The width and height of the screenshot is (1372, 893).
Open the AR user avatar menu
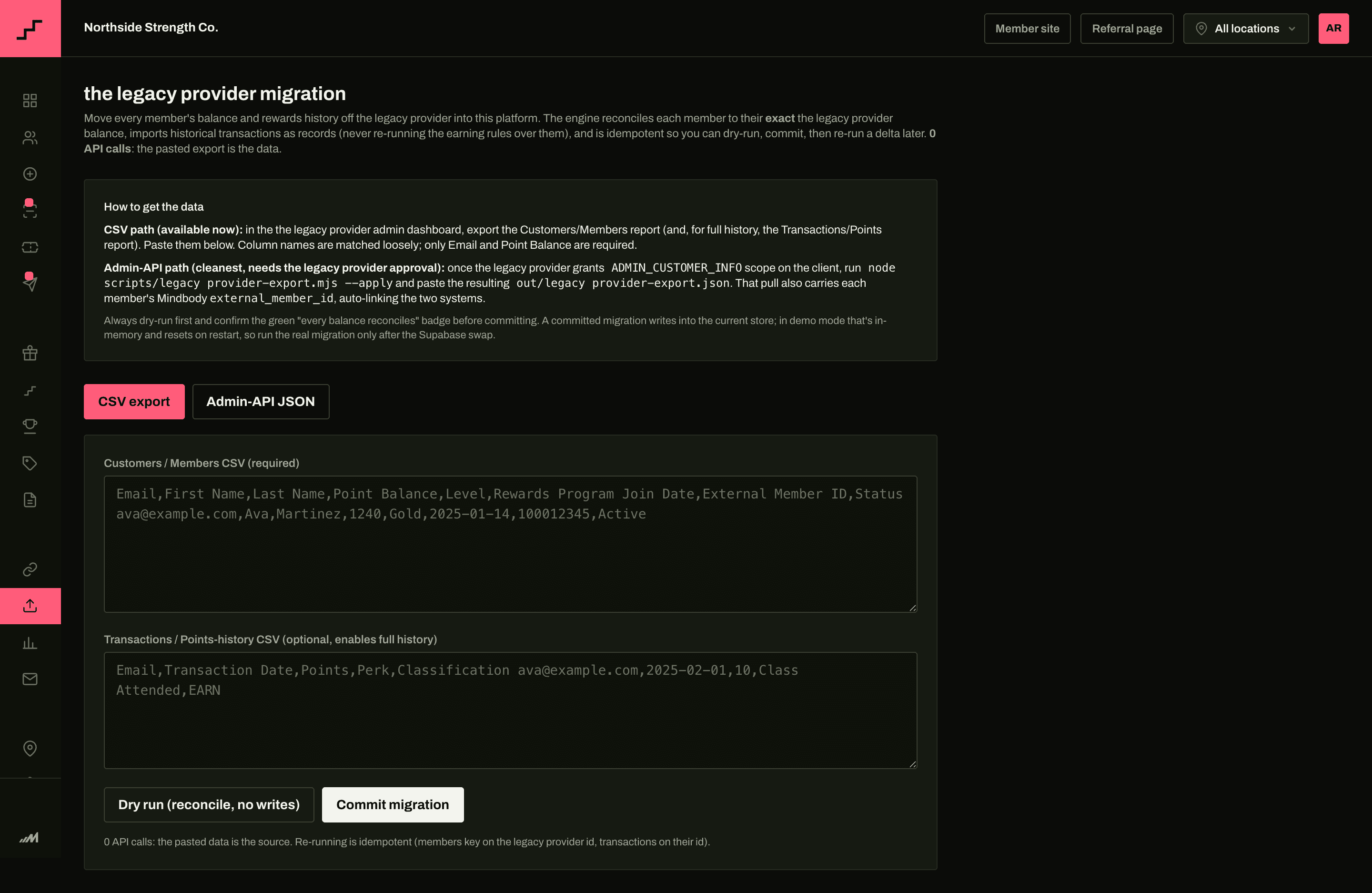click(x=1333, y=28)
